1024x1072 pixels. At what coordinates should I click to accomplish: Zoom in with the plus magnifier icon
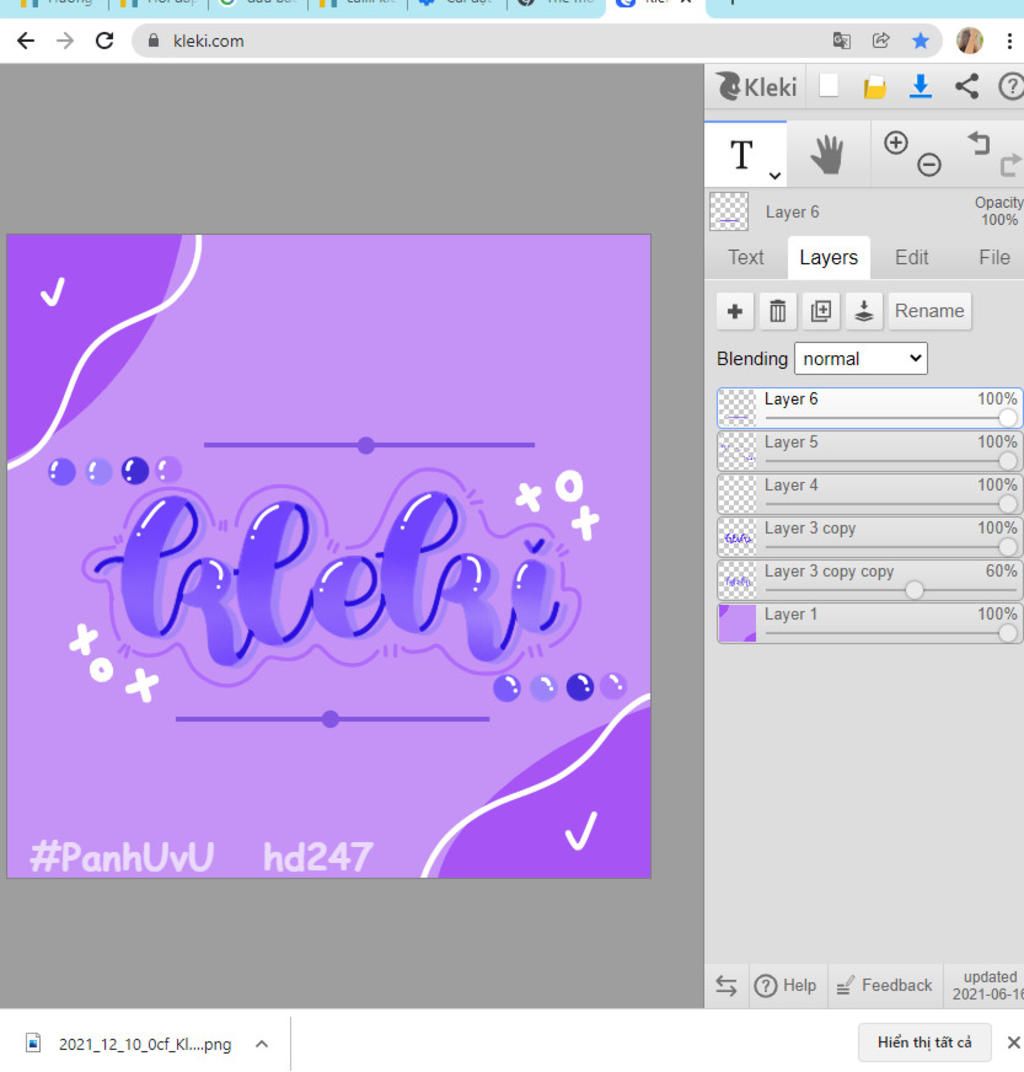point(895,143)
